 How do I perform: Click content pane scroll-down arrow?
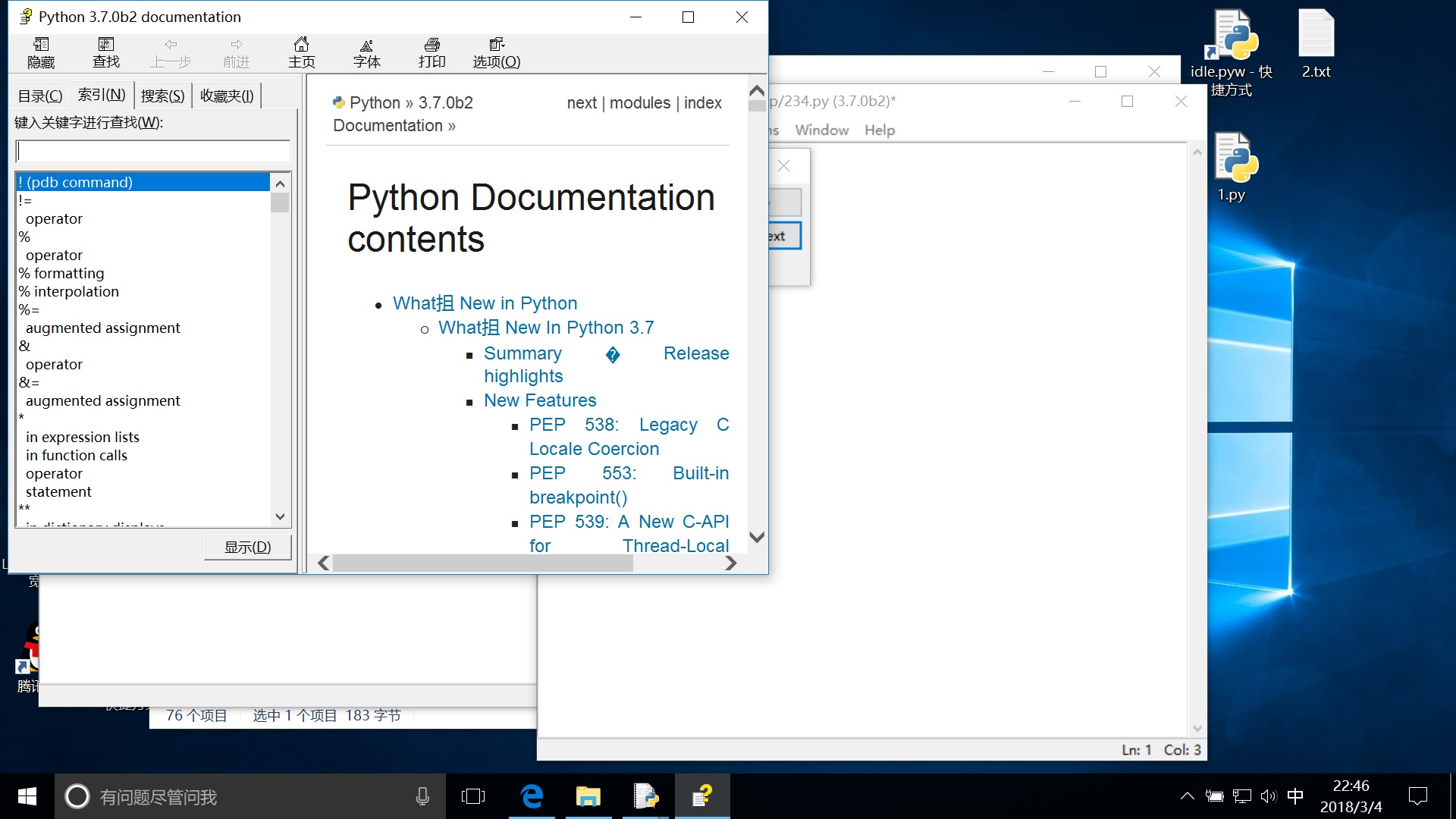(757, 537)
